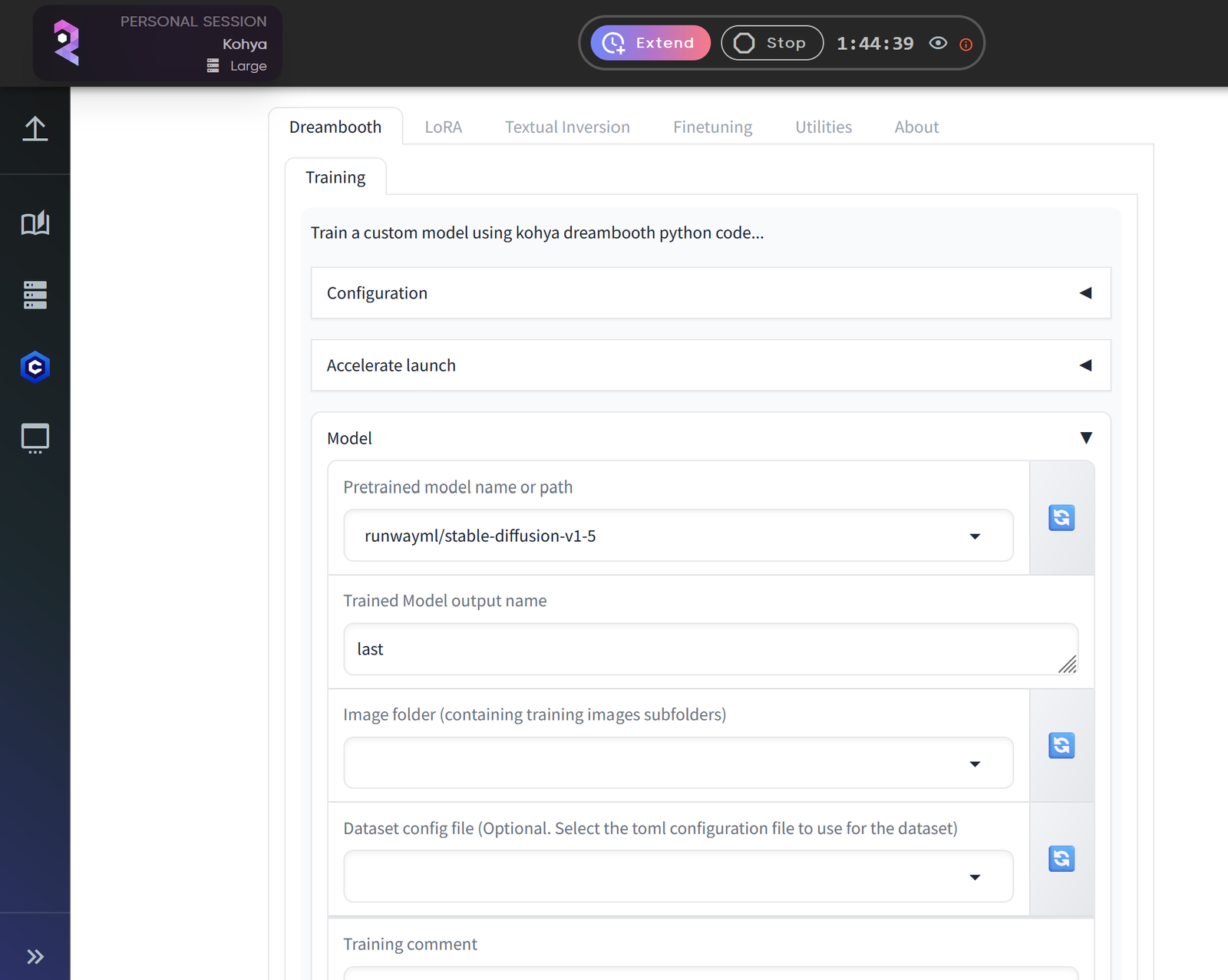Collapse the Model section

point(1085,438)
